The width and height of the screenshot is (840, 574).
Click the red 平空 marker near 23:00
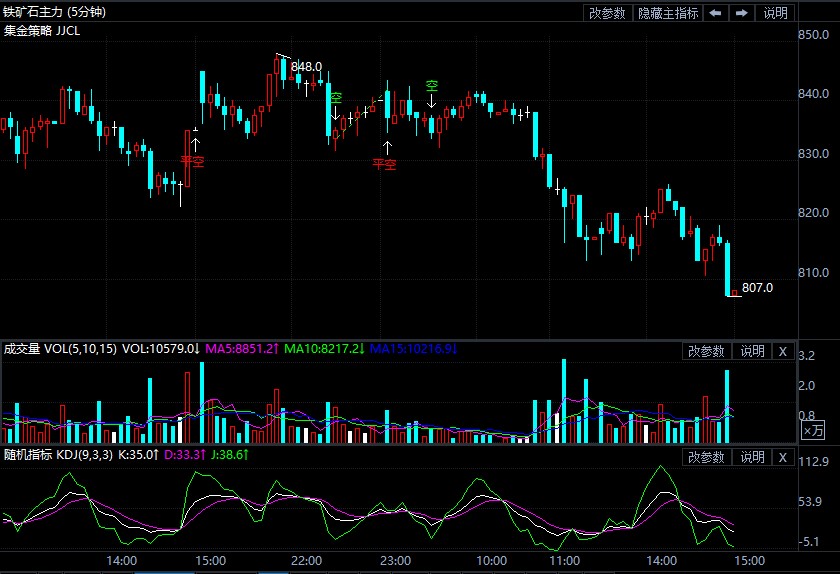tap(384, 163)
